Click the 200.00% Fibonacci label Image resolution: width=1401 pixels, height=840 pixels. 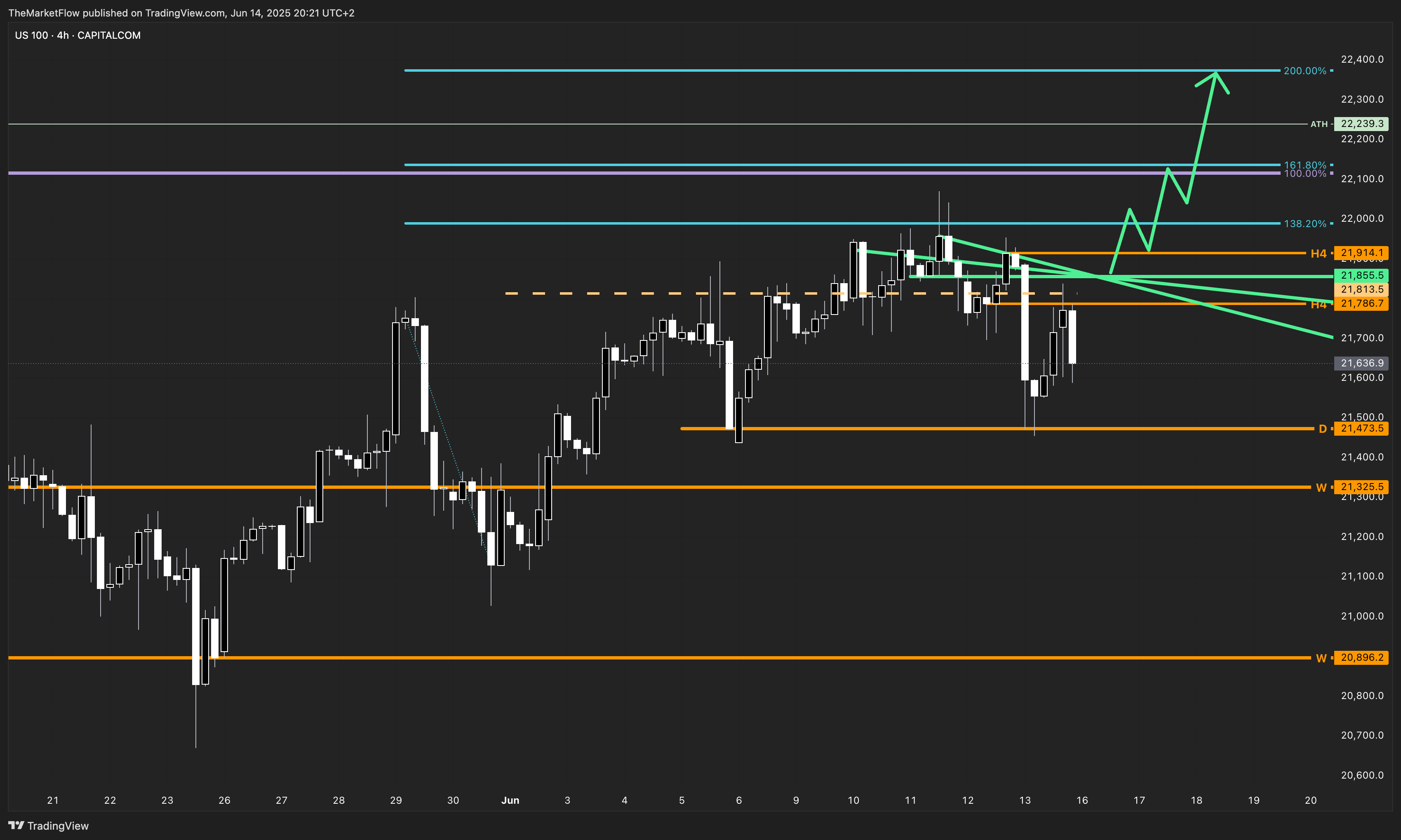[x=1305, y=71]
